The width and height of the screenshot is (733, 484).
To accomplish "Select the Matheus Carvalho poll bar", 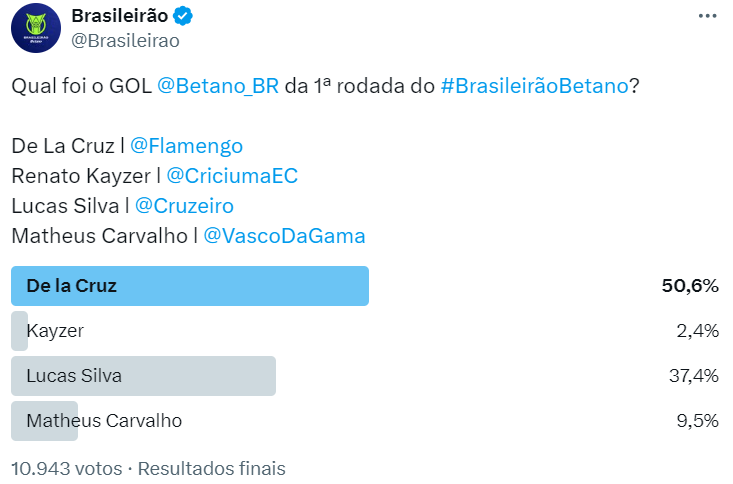I will [x=45, y=421].
